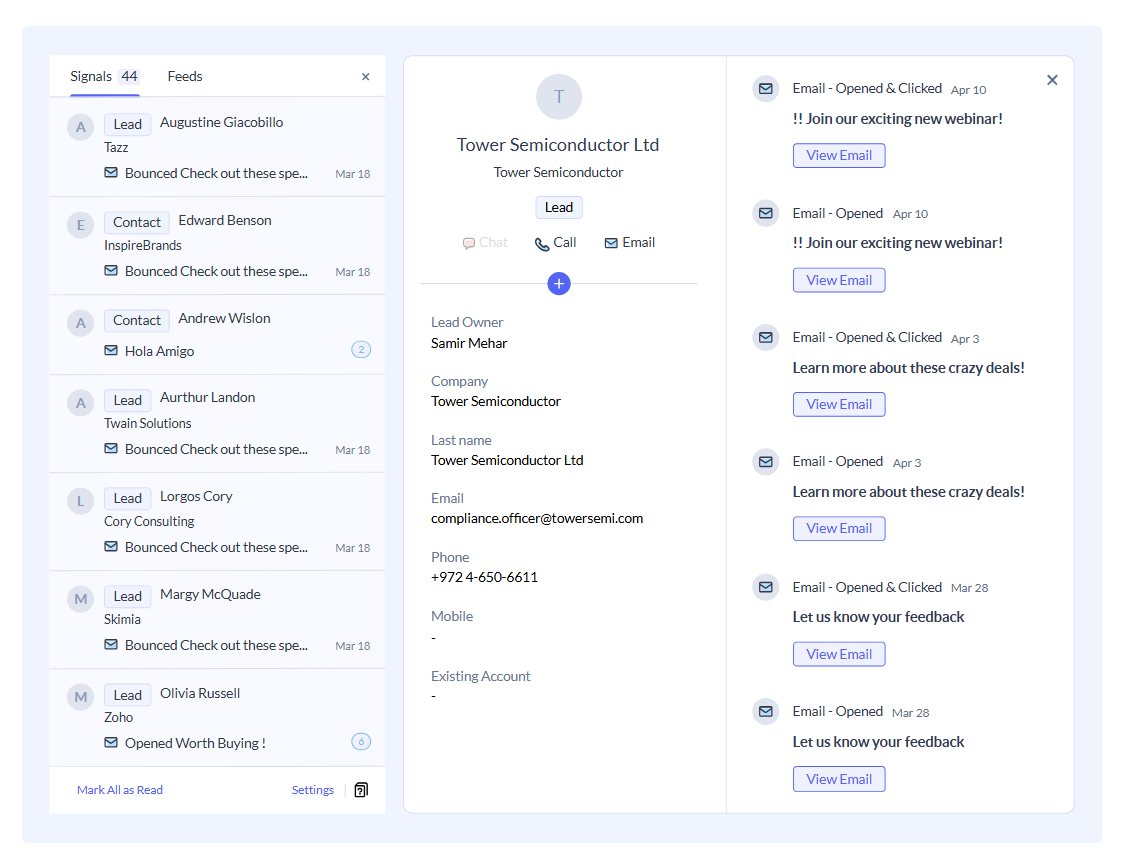Click the blue plus add button
1126x863 pixels.
click(x=559, y=284)
